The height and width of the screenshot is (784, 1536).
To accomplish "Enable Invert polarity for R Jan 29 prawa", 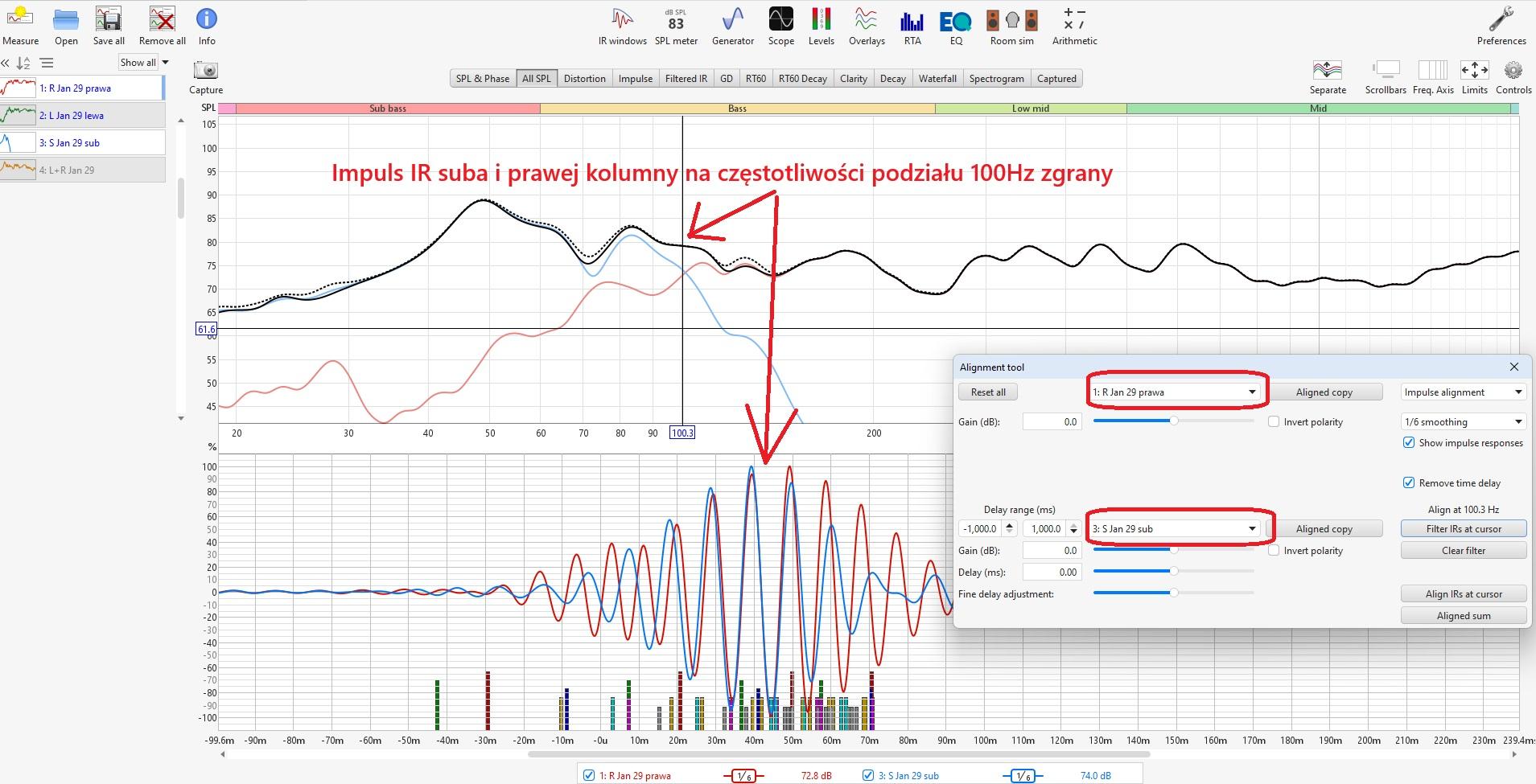I will tap(1274, 422).
